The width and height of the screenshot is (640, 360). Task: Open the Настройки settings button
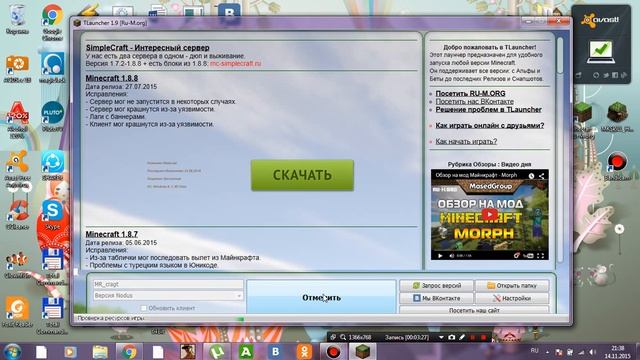tap(512, 298)
